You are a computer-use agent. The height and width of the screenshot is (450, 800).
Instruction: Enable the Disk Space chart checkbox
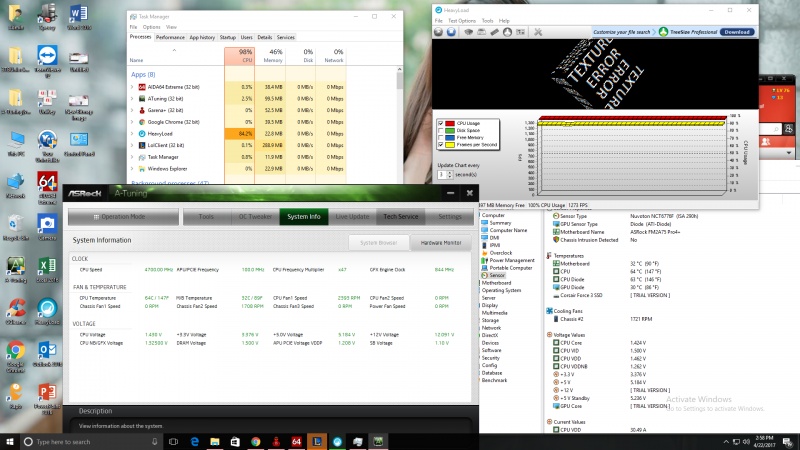(x=442, y=131)
